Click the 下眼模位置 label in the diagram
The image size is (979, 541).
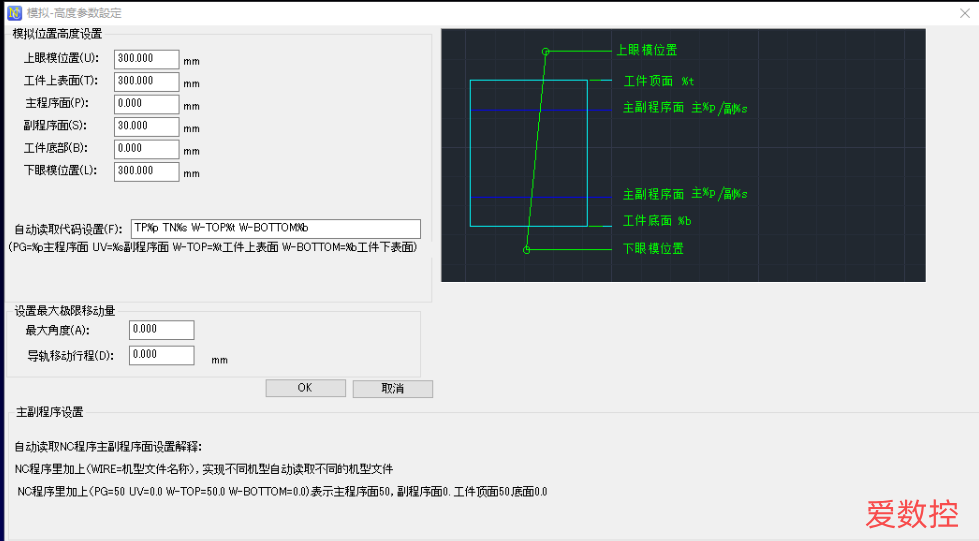click(x=653, y=249)
